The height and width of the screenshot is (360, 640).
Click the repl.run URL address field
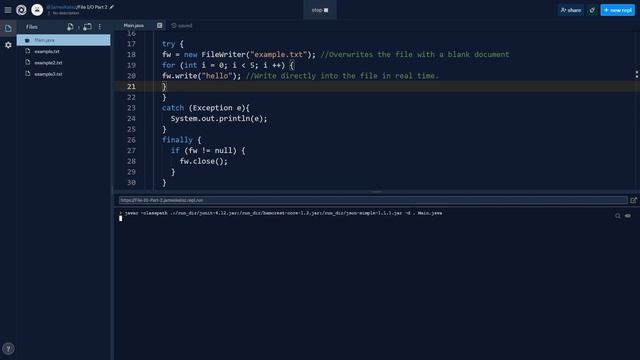pyautogui.click(x=373, y=200)
